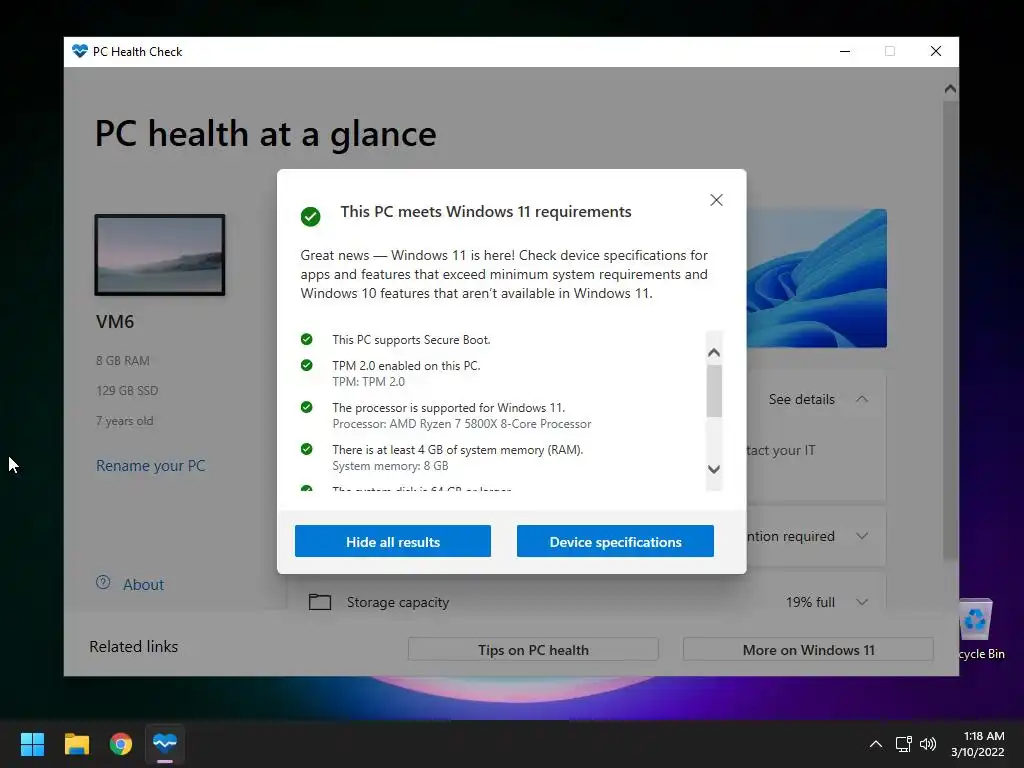Image resolution: width=1024 pixels, height=768 pixels.
Task: Click '8 GB RAM' spec text
Action: tap(123, 360)
